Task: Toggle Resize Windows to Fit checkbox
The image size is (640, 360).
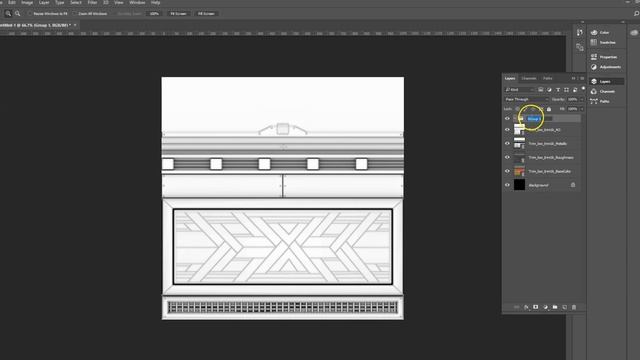Action: (30, 13)
